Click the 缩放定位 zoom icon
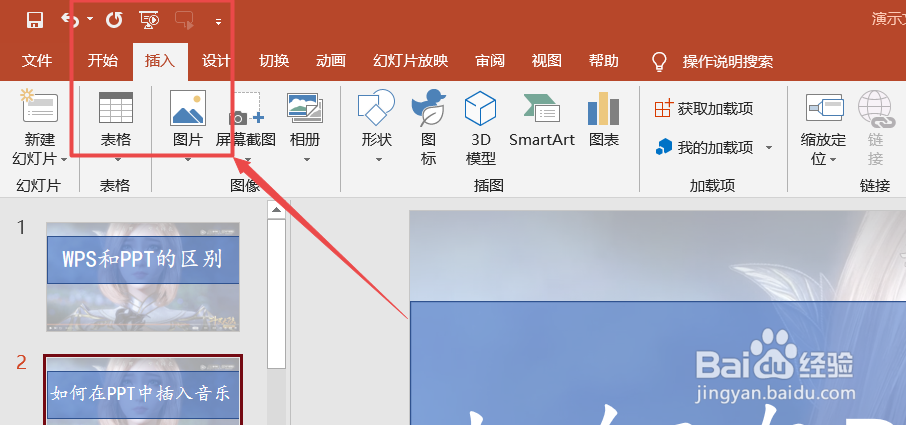 pyautogui.click(x=825, y=109)
